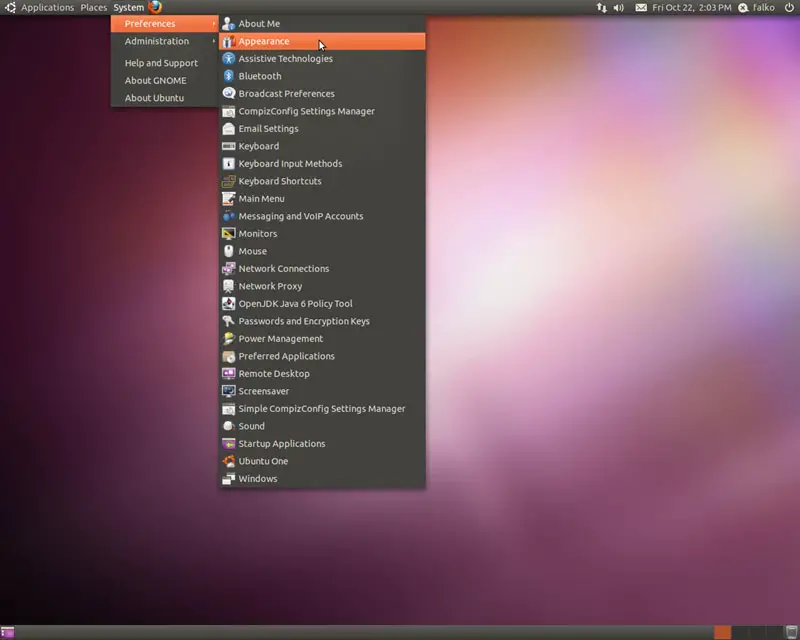Click the Network Connections icon
The height and width of the screenshot is (640, 800).
[x=229, y=268]
